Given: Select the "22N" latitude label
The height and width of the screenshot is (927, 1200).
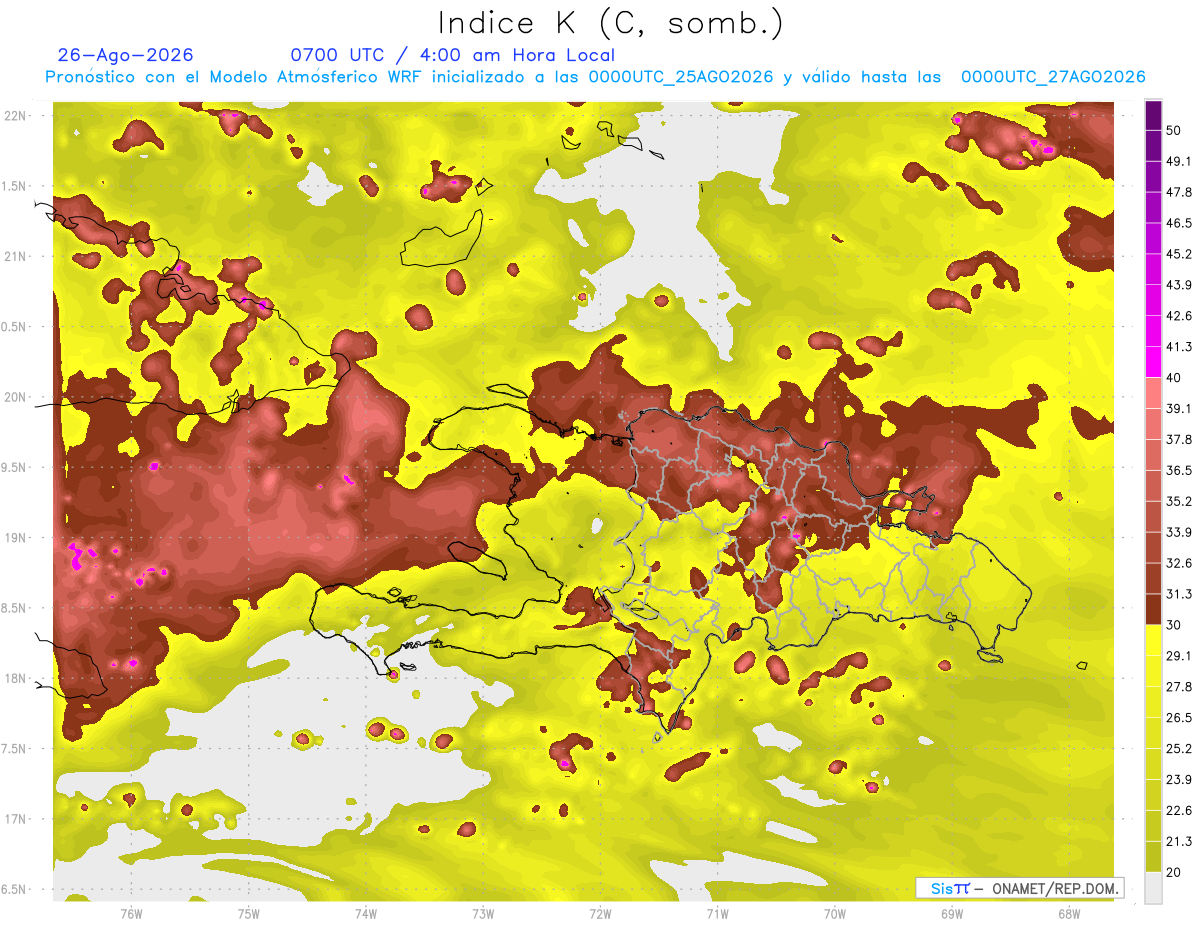Looking at the screenshot, I should coord(15,116).
